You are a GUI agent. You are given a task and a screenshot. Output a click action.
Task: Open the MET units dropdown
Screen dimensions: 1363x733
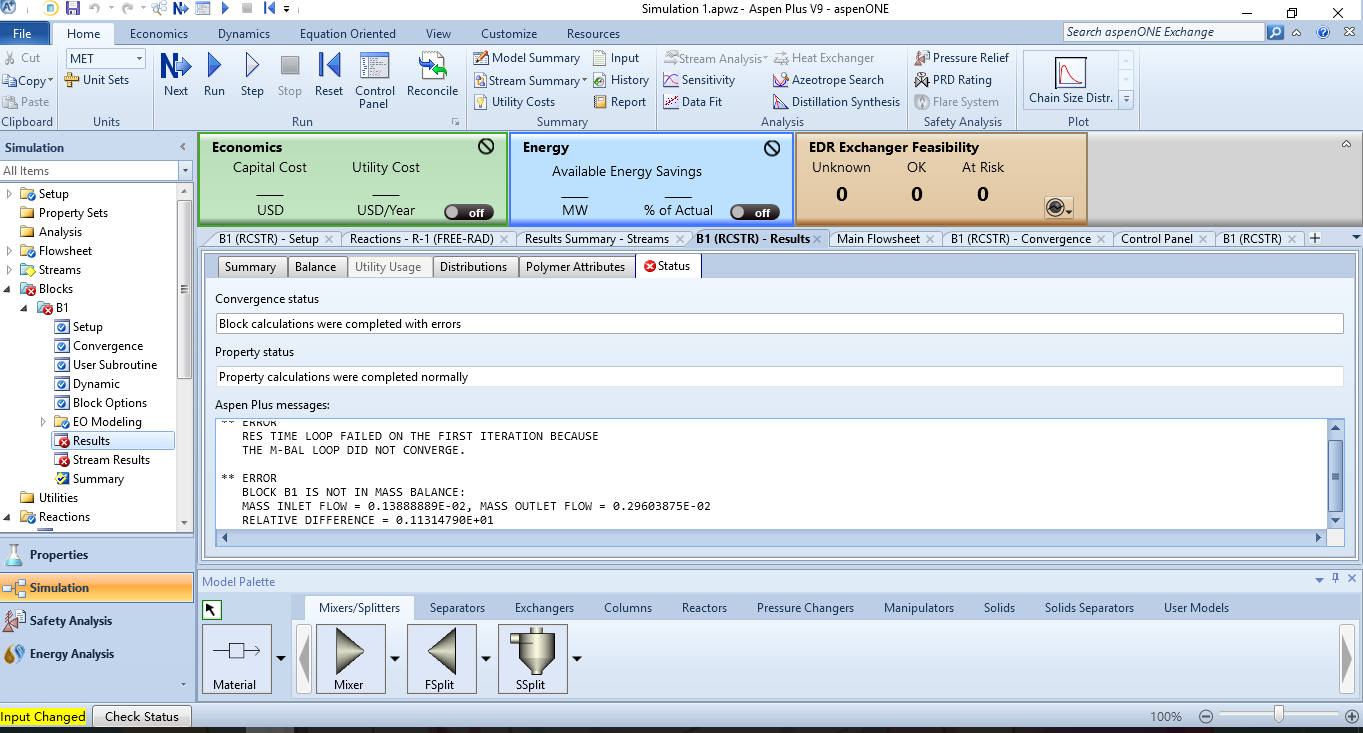click(x=137, y=59)
